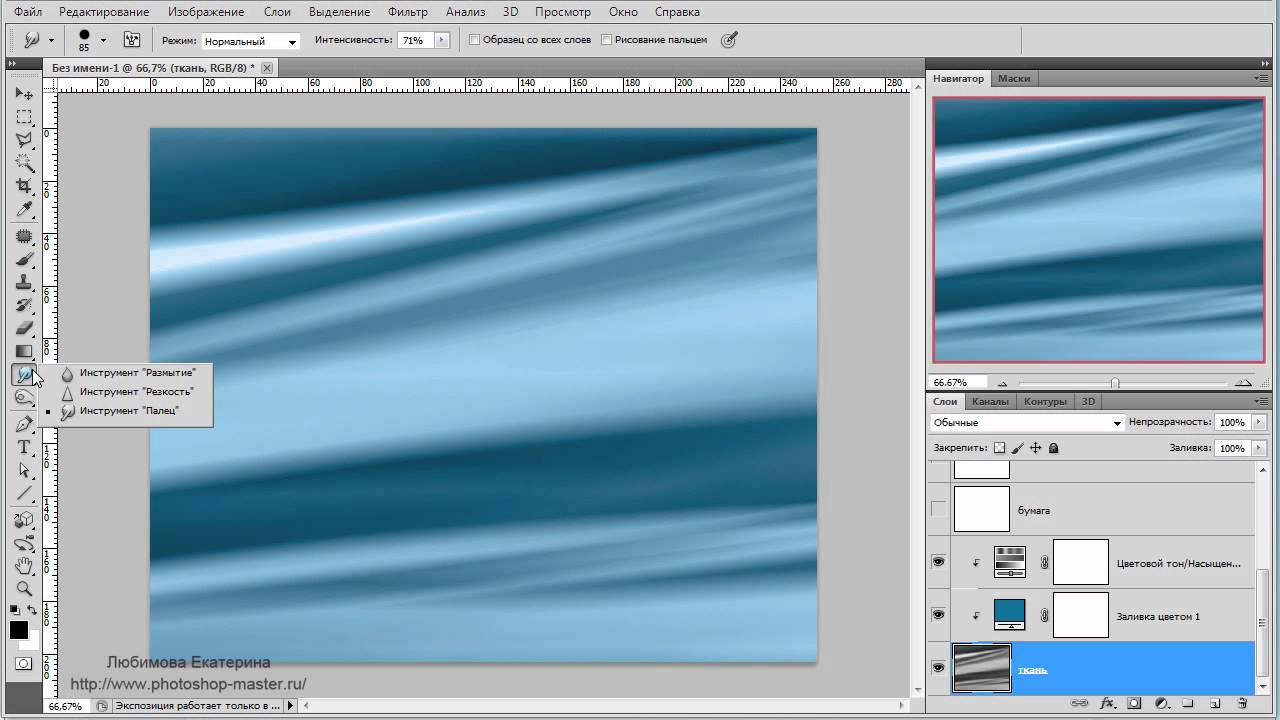Open the Режим Нормальный dropdown
1280x720 pixels.
[x=250, y=41]
